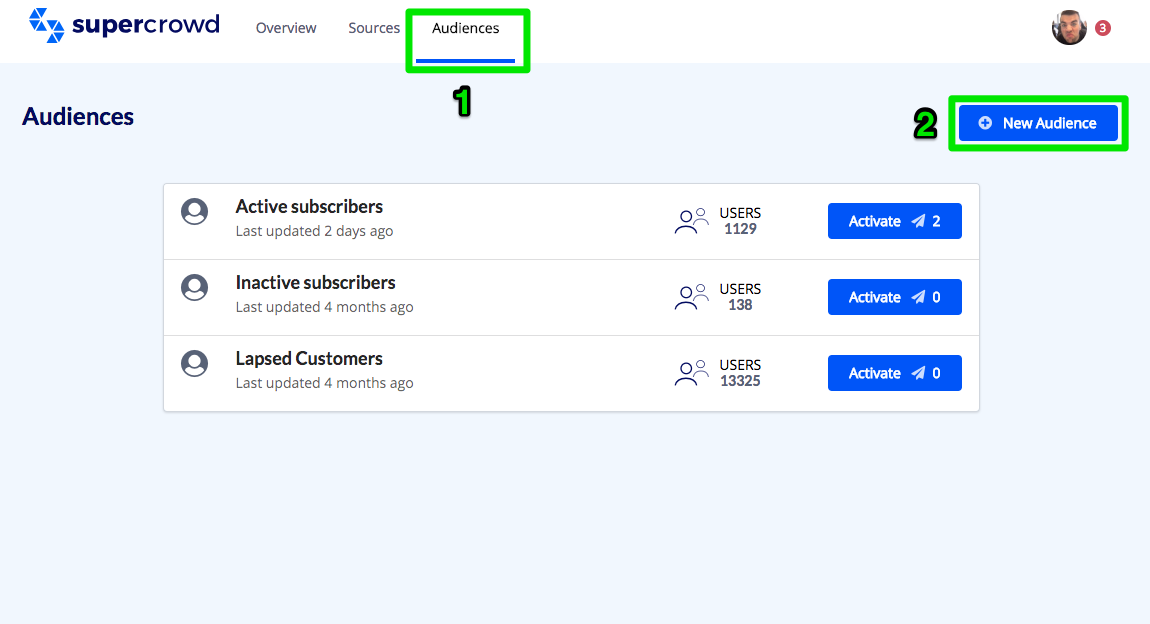Click USERS label in Active subscribers row

point(740,213)
